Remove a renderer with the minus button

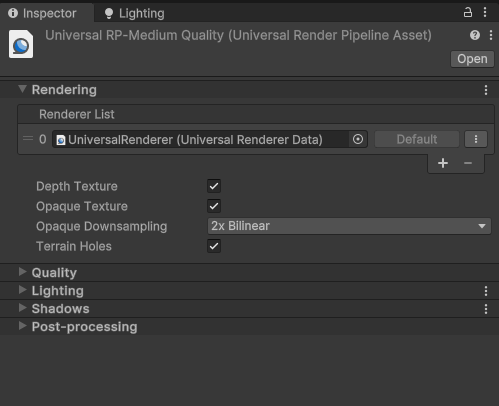pos(468,163)
